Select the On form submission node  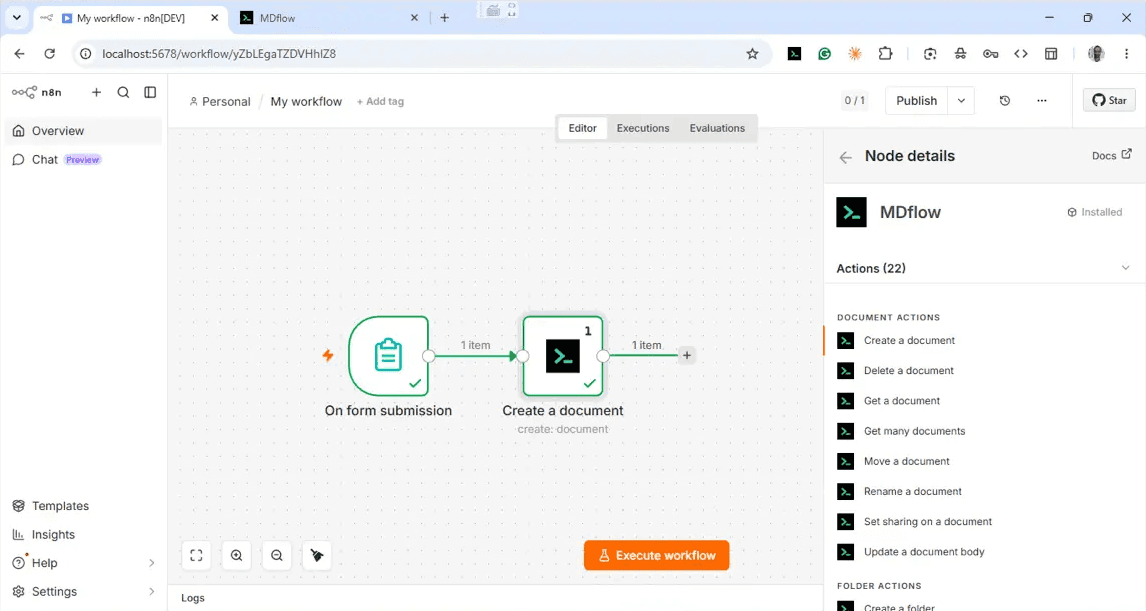(x=388, y=356)
